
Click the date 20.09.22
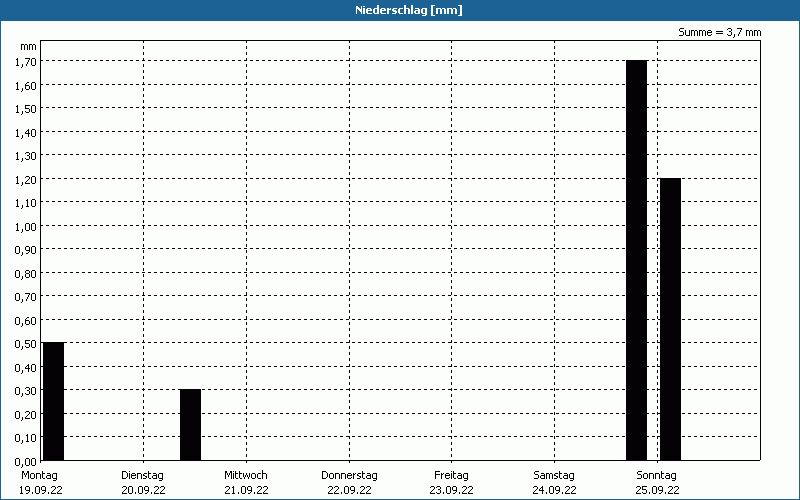click(143, 490)
